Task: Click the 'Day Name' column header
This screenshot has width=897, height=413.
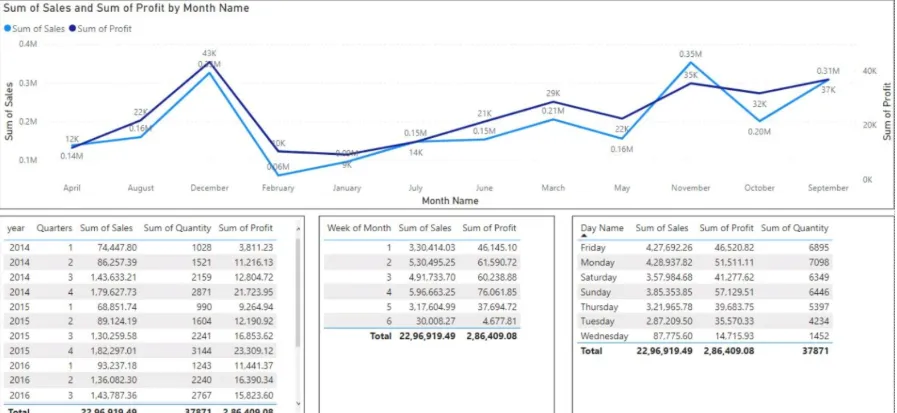Action: click(x=602, y=228)
